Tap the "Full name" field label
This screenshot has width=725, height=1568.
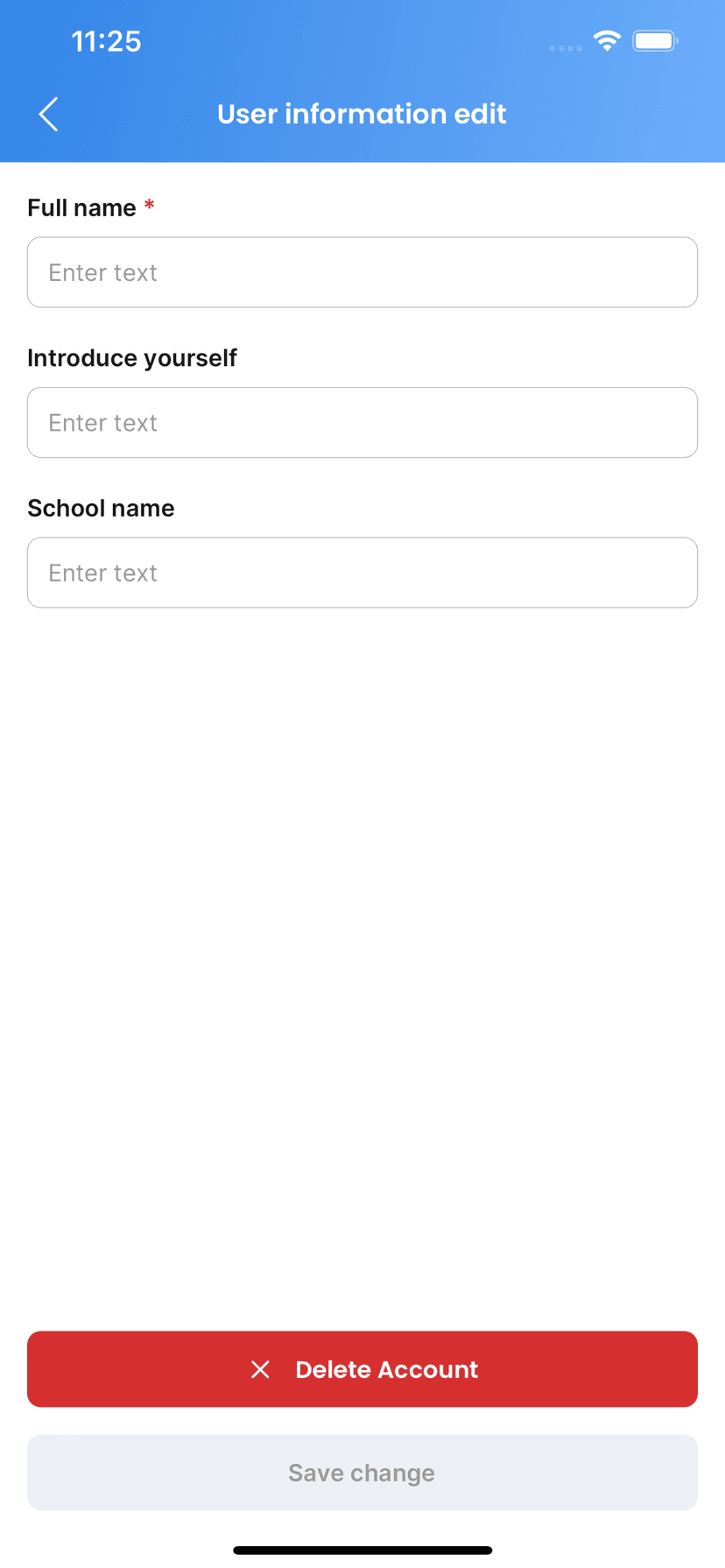(81, 208)
